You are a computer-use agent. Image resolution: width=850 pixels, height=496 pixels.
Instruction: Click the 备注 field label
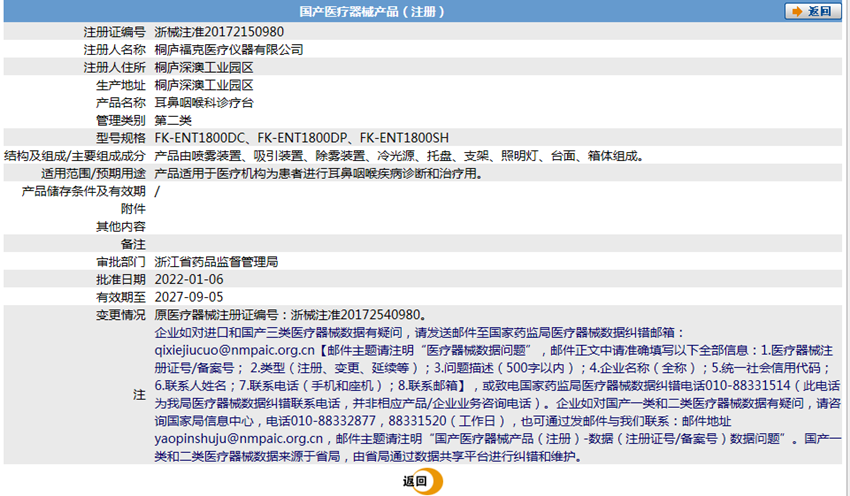(x=133, y=244)
